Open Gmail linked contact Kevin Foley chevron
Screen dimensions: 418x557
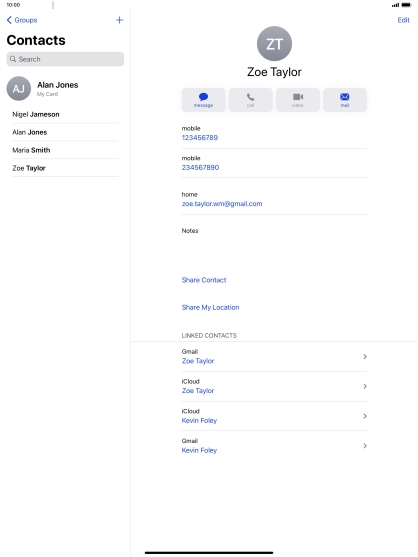(365, 446)
